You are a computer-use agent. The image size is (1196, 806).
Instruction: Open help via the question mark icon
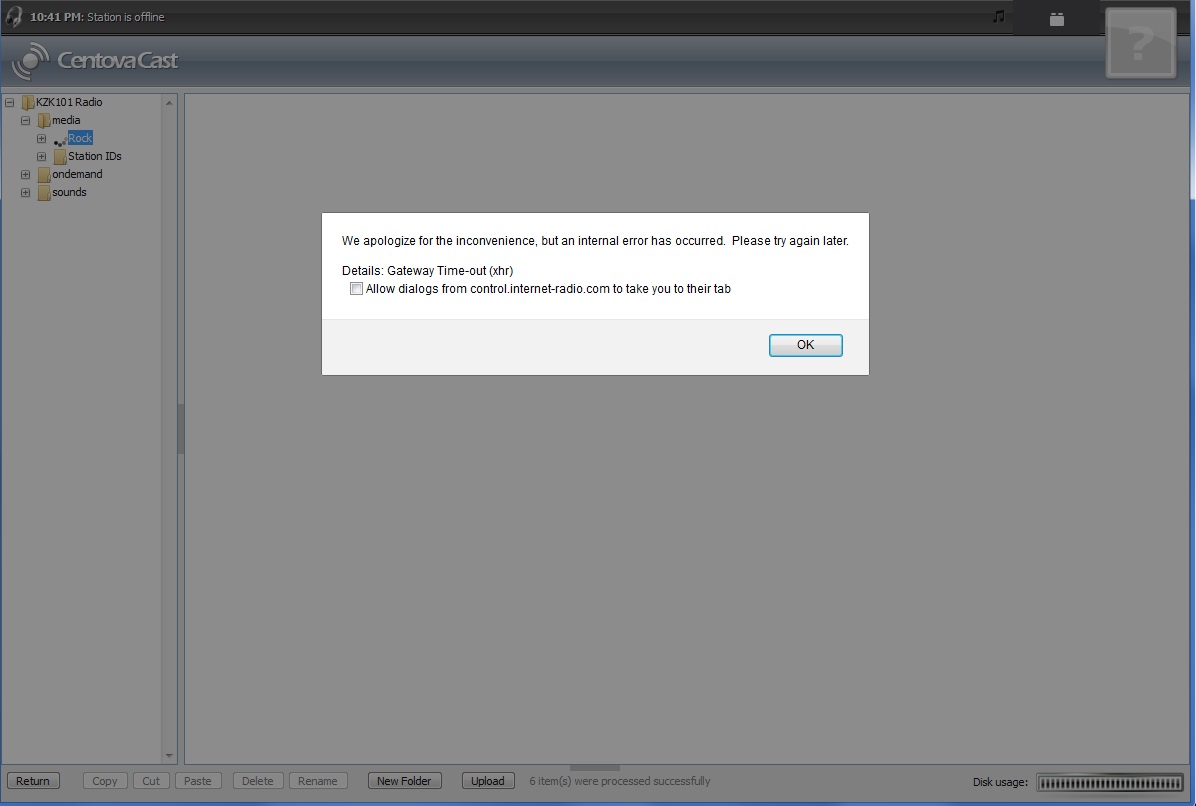[1140, 42]
